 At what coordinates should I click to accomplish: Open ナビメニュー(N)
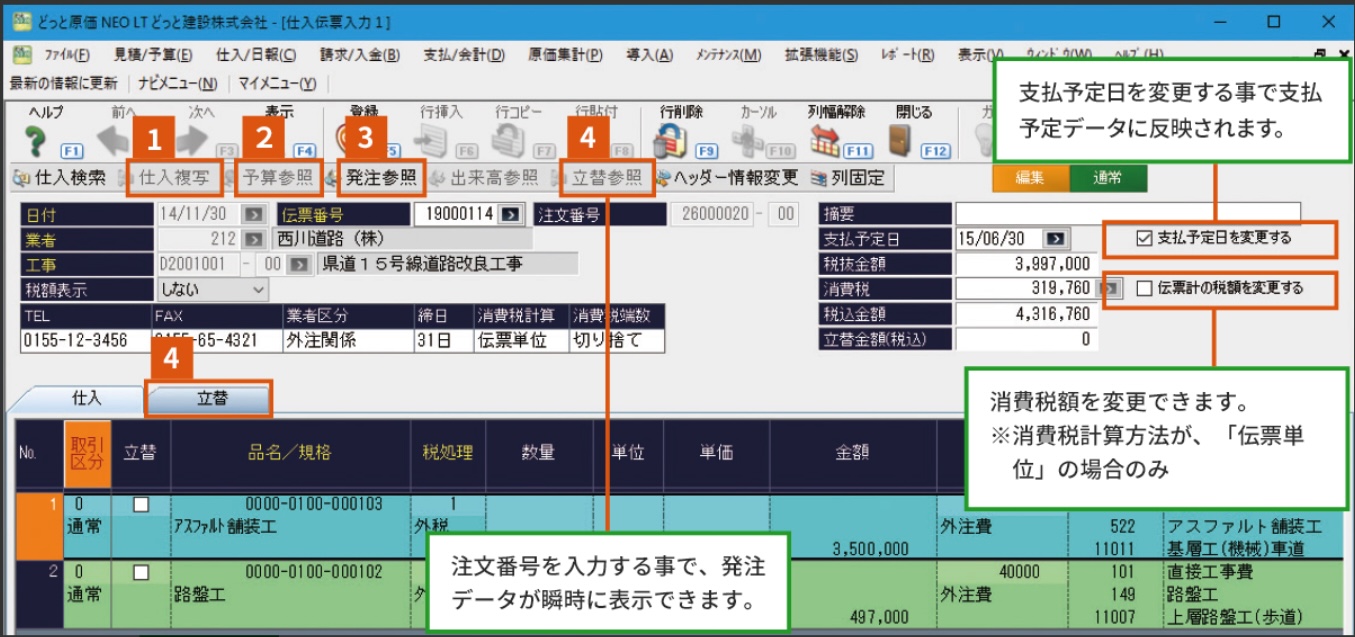[x=178, y=83]
